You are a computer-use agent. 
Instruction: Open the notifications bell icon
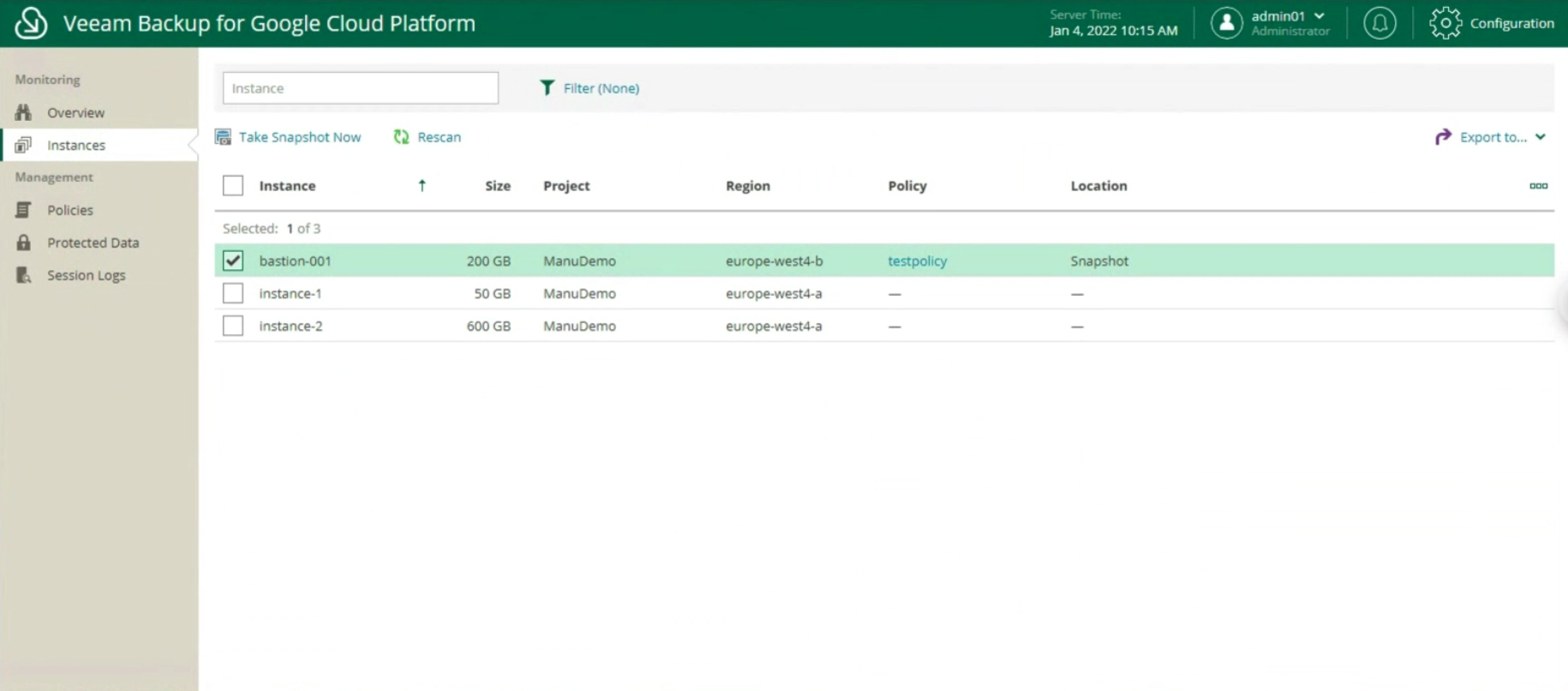1379,23
